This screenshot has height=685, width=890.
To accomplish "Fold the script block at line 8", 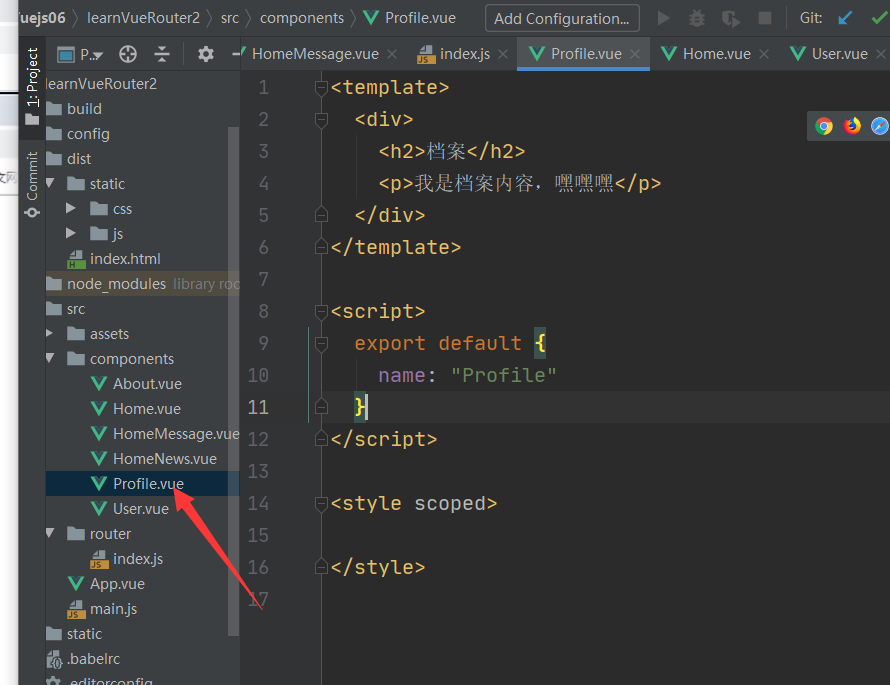I will [x=321, y=312].
